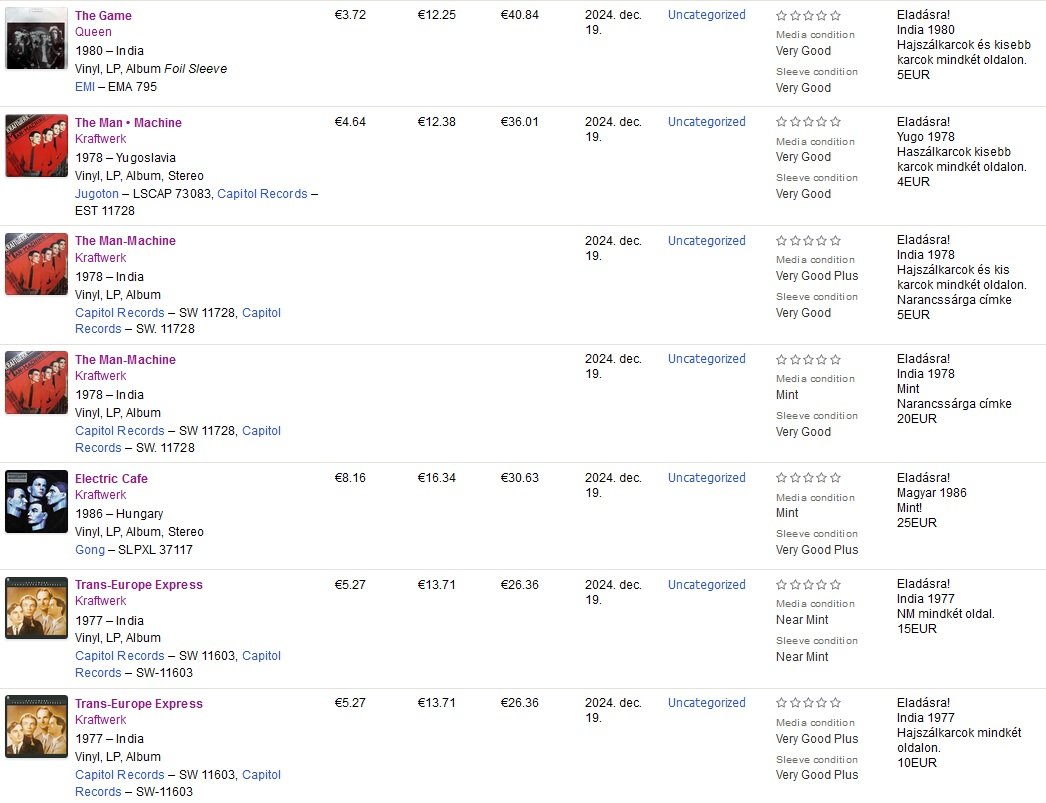This screenshot has width=1046, height=803.
Task: Open the Electric Cafe cover thumbnail
Action: [36, 501]
